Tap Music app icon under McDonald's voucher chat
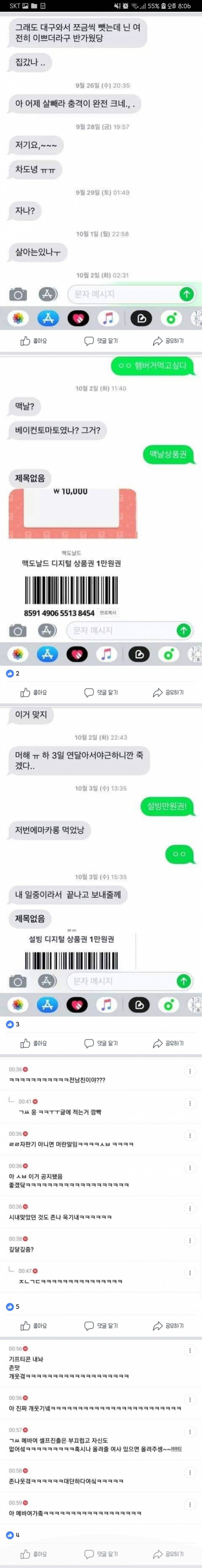 tap(107, 654)
